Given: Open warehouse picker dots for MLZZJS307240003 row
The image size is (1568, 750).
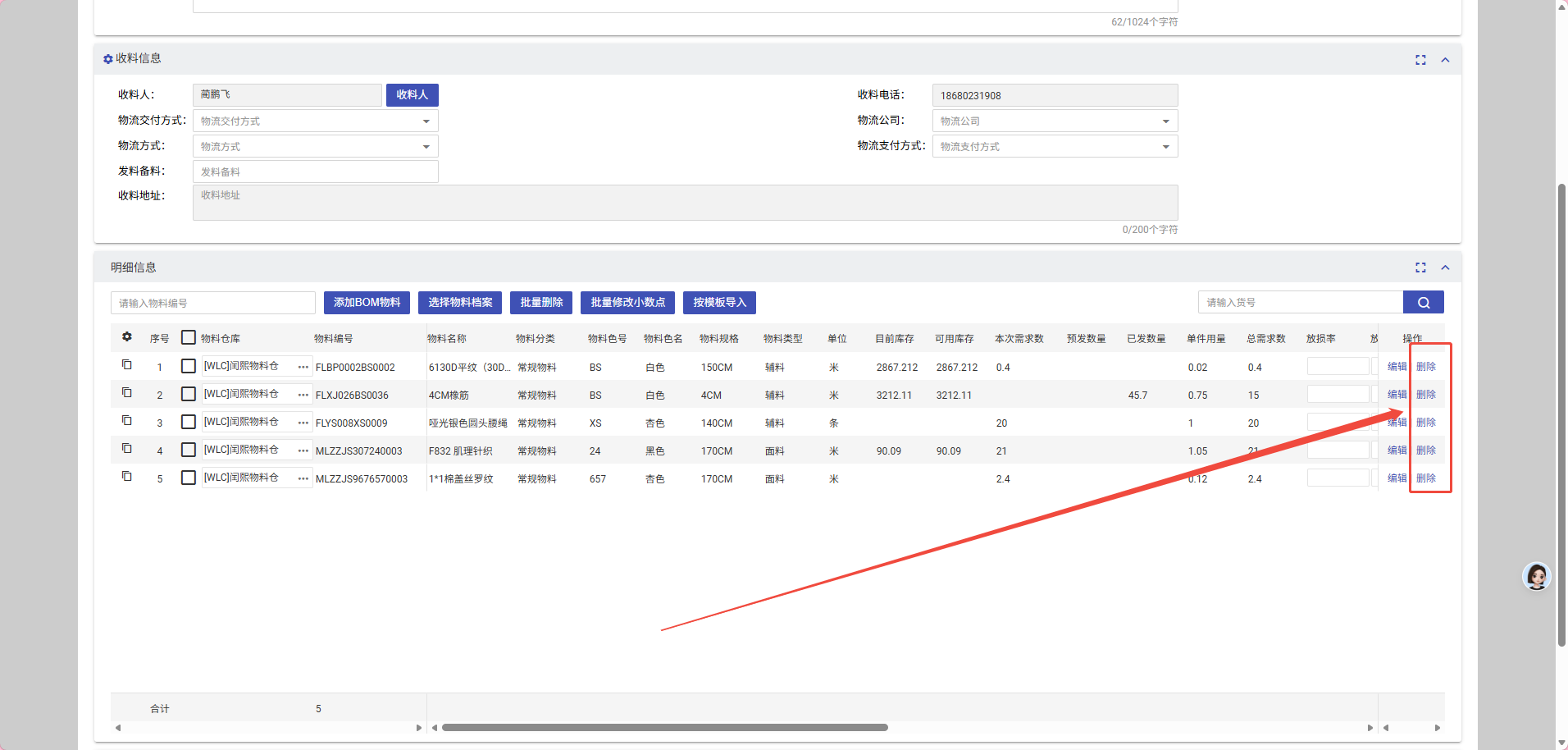Looking at the screenshot, I should point(303,450).
